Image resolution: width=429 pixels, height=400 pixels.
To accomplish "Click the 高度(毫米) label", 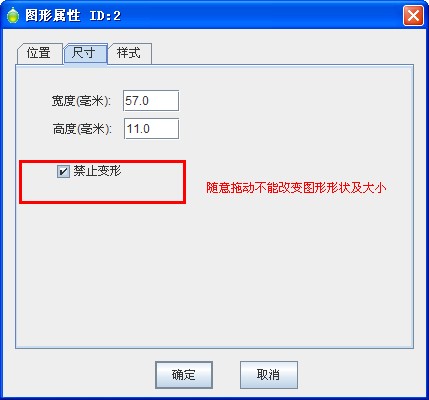I will (82, 129).
